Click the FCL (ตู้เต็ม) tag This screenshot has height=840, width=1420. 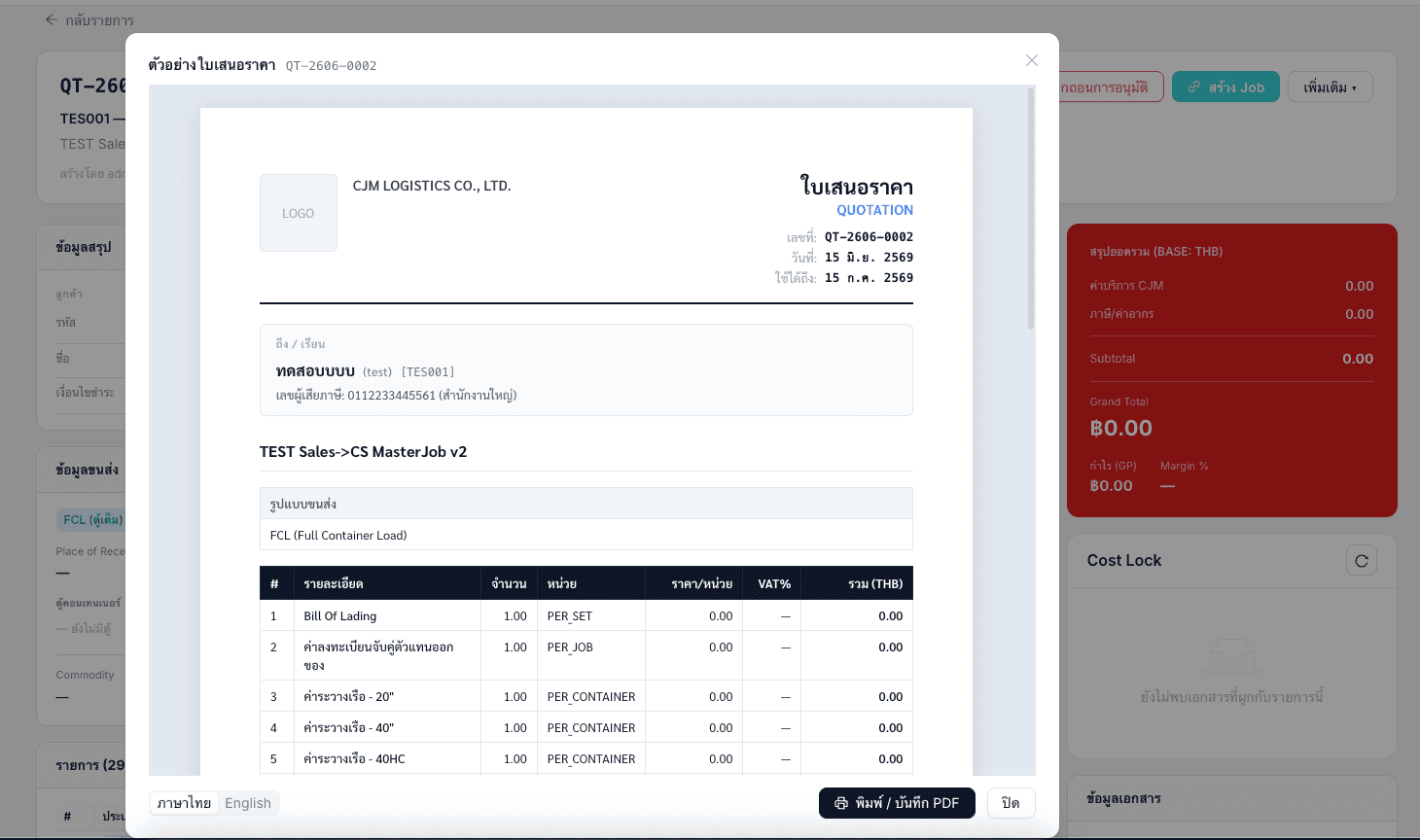[x=93, y=520]
